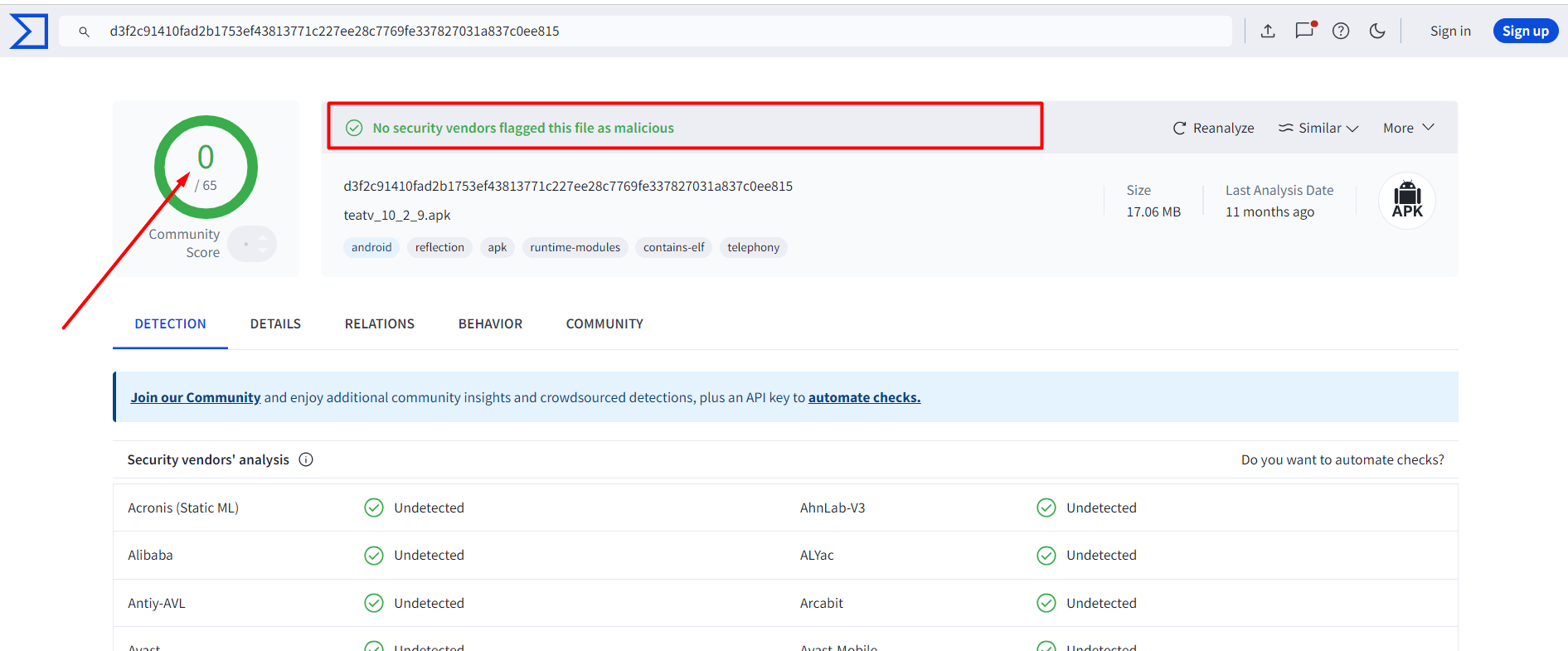Open the BEHAVIOR tab
The image size is (1568, 651).
point(490,324)
